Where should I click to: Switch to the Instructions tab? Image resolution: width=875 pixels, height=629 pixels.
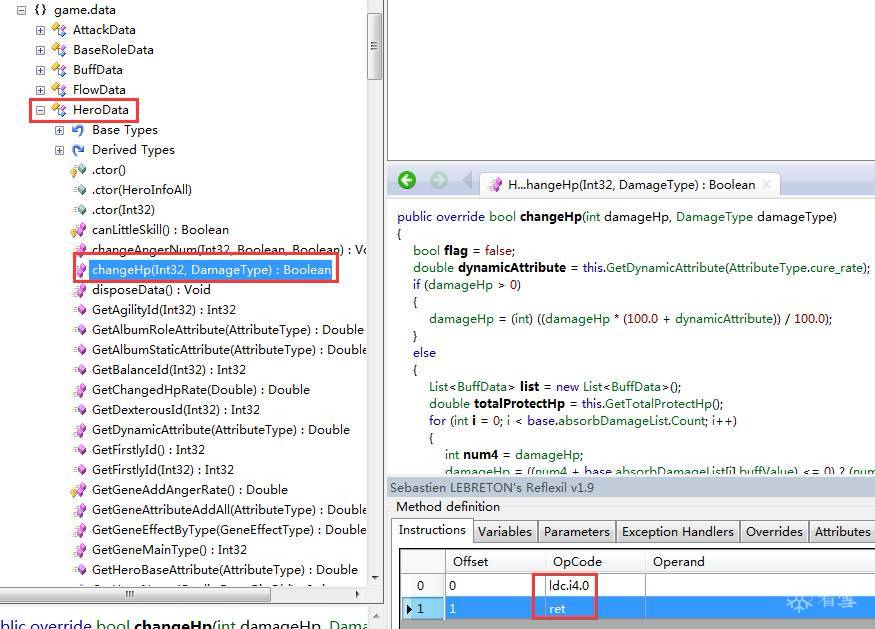point(432,530)
